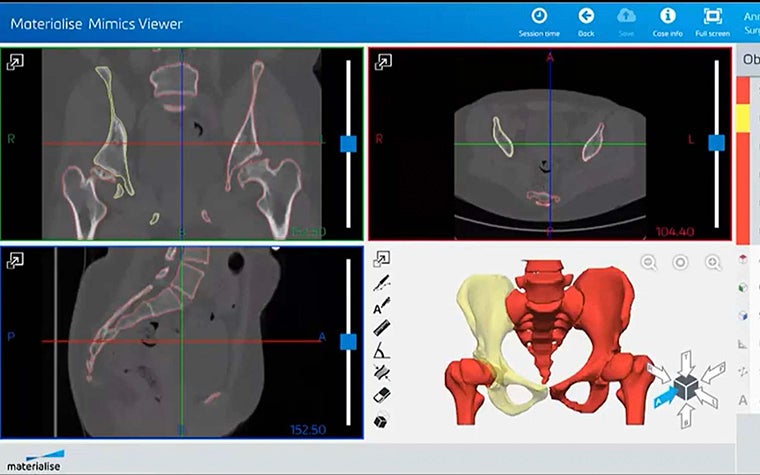
Task: Click the measurements icon in the right panel
Action: 743,344
